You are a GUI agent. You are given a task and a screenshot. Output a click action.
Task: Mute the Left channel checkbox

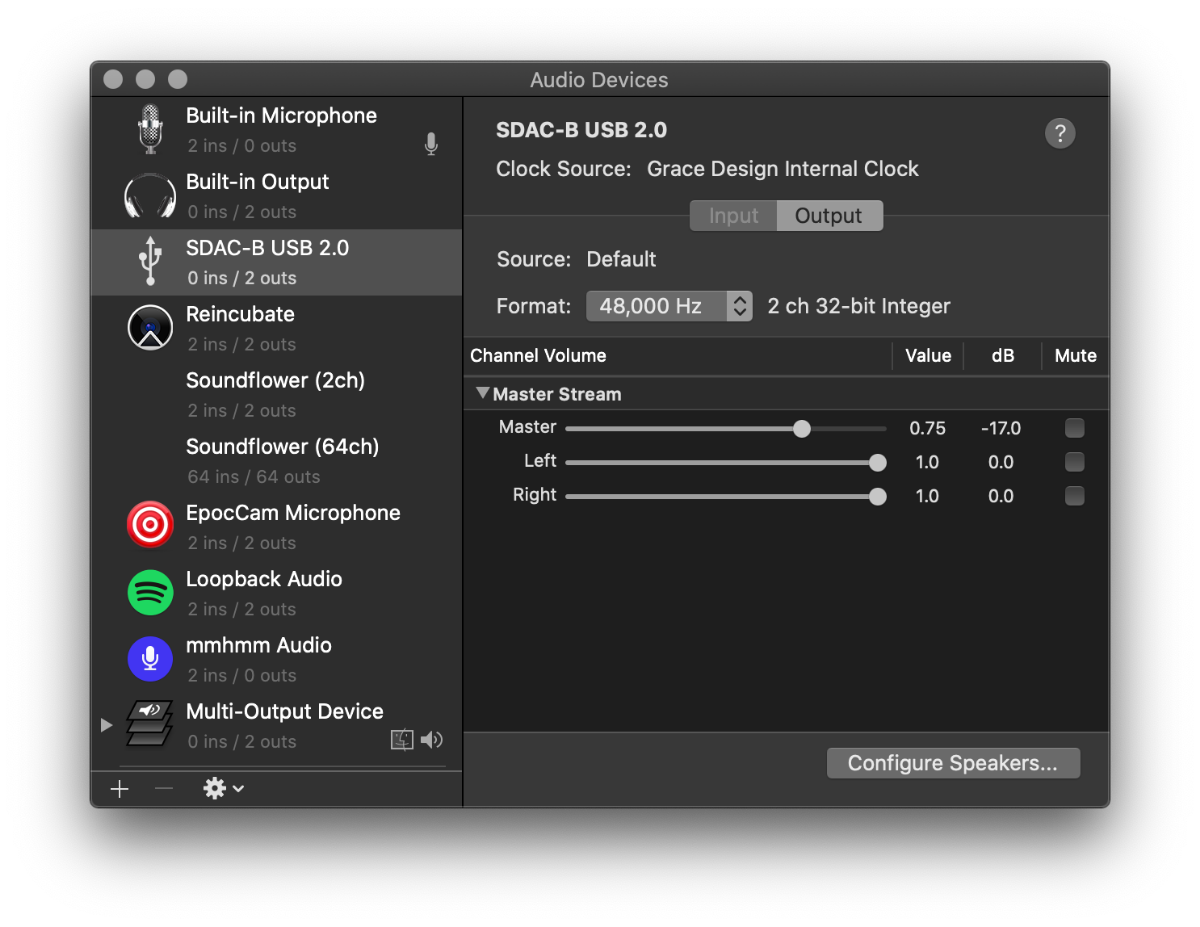click(x=1075, y=462)
